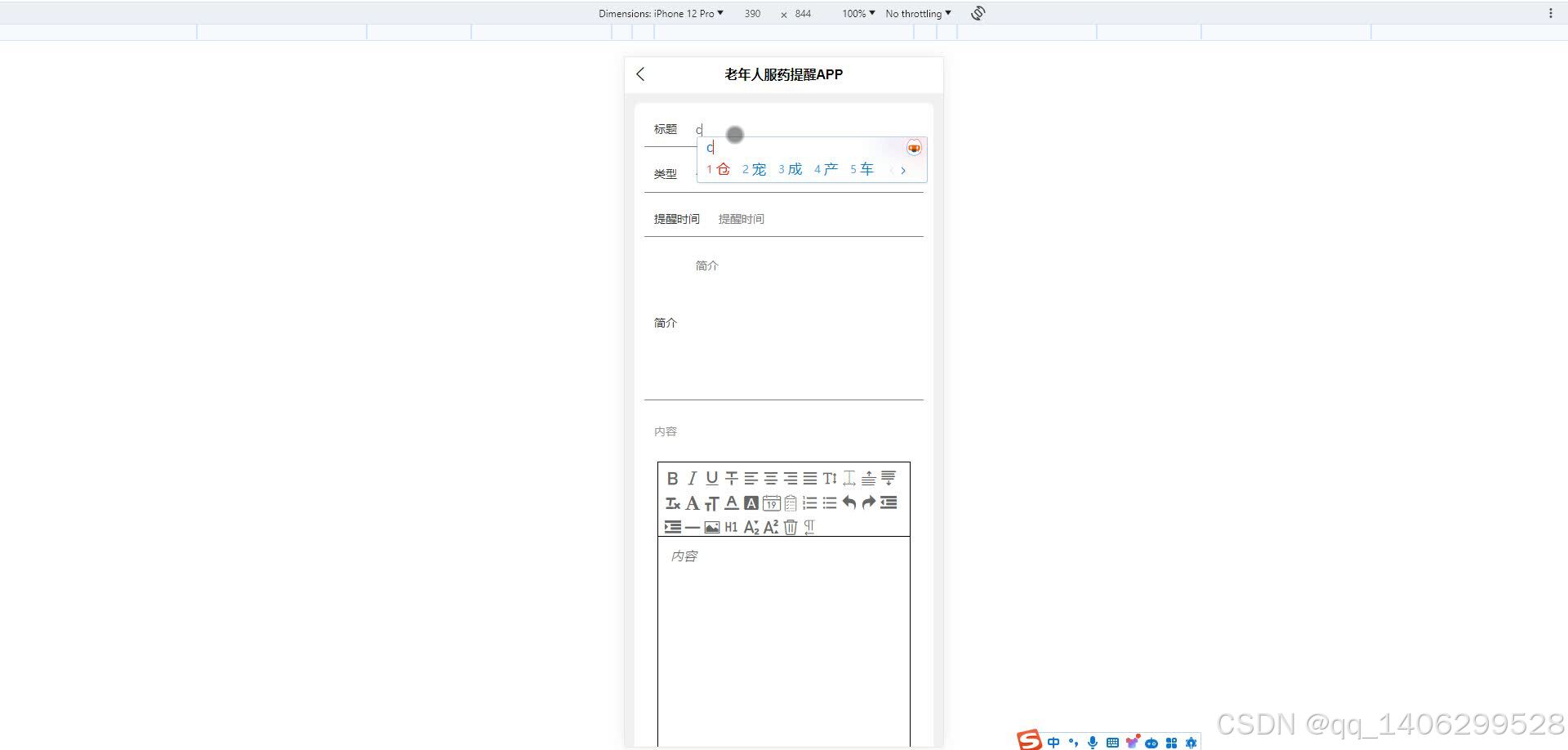The height and width of the screenshot is (750, 1568).
Task: Insert an image into the content
Action: tap(711, 528)
